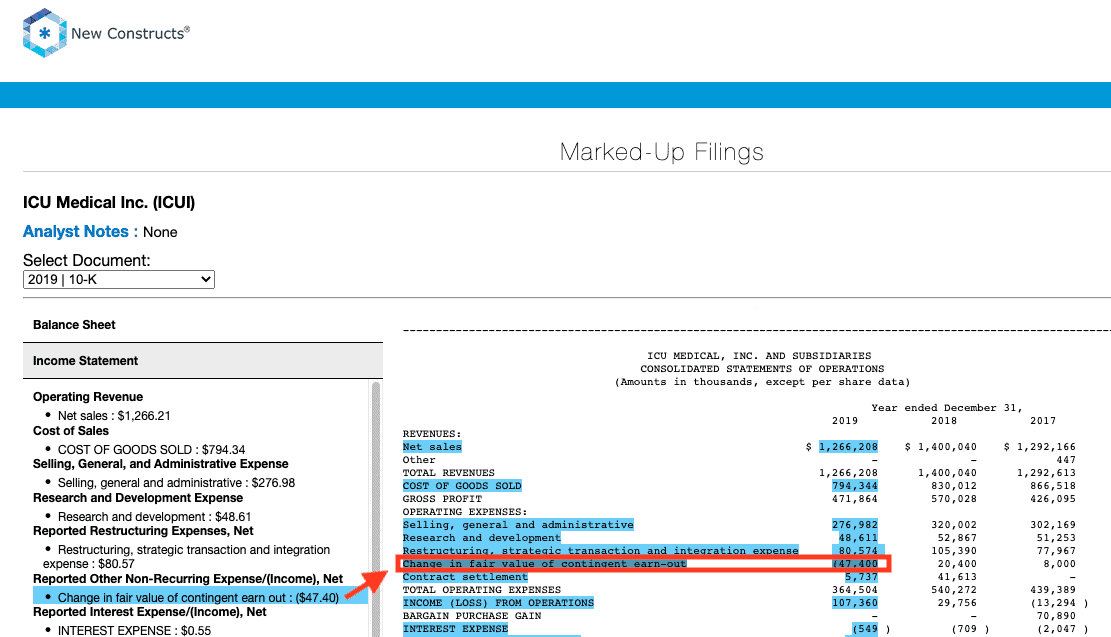Screen dimensions: 1111x637
Task: Click highlighted INTEREST EXPENSE label in filing
Action: click(455, 629)
